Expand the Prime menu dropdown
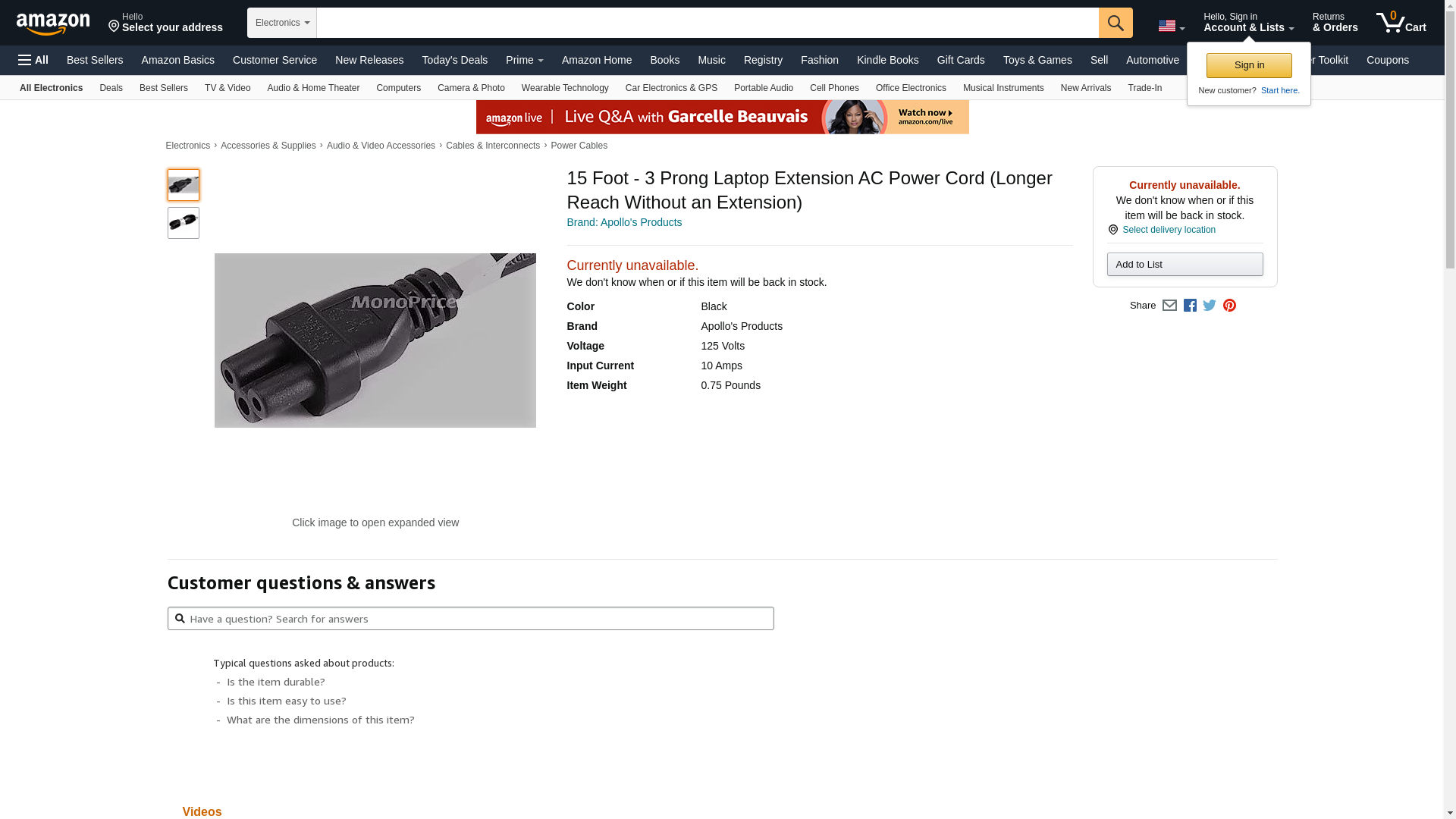This screenshot has height=819, width=1456. coord(525,60)
